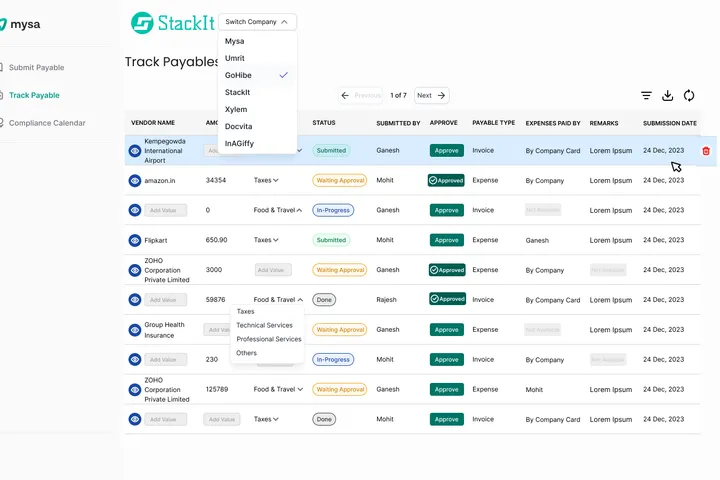Click Waiting Approval status in amazon.in row
Viewport: 720px width, 480px height.
(340, 181)
